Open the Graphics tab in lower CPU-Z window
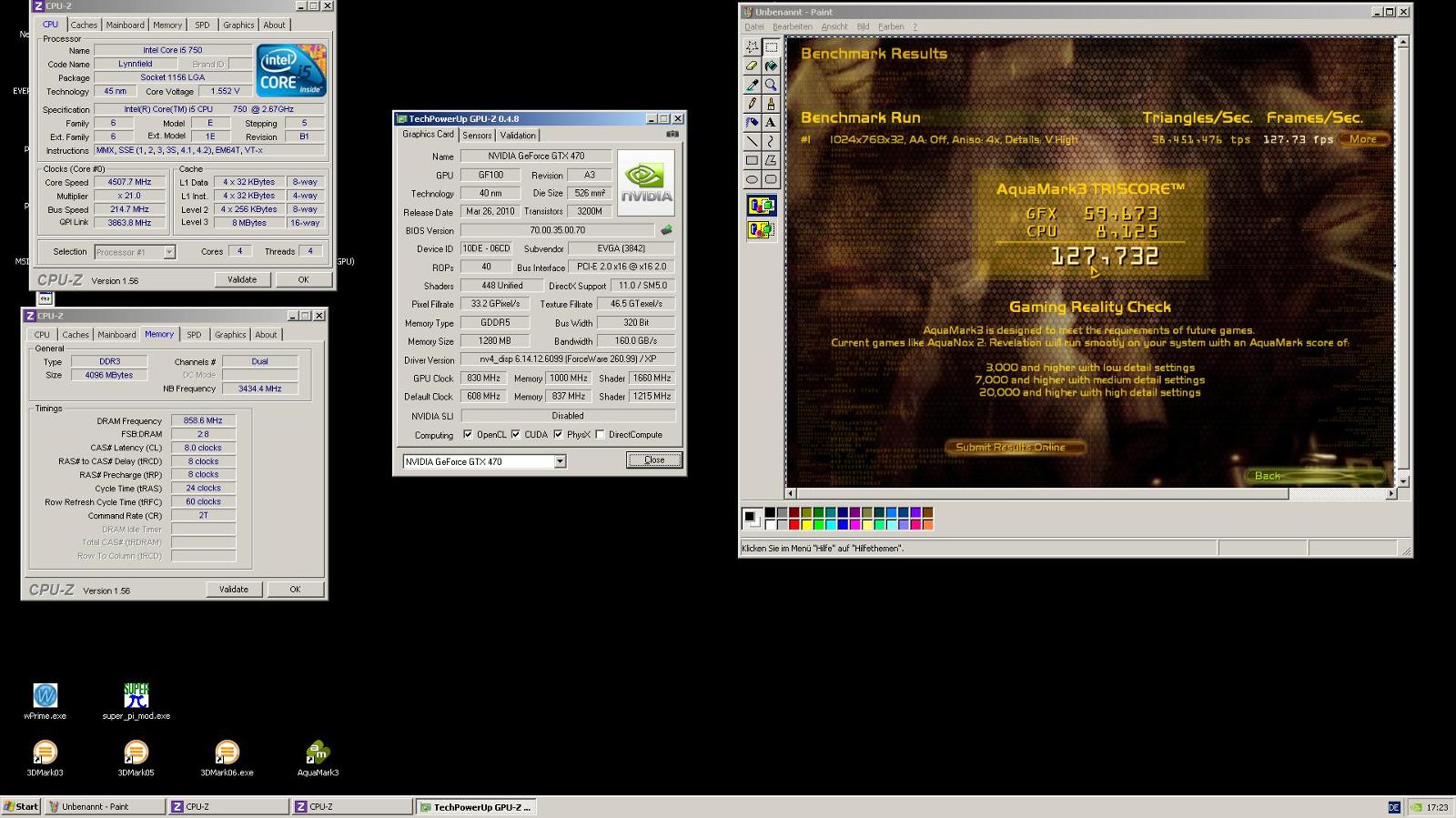This screenshot has width=1456, height=818. [230, 335]
